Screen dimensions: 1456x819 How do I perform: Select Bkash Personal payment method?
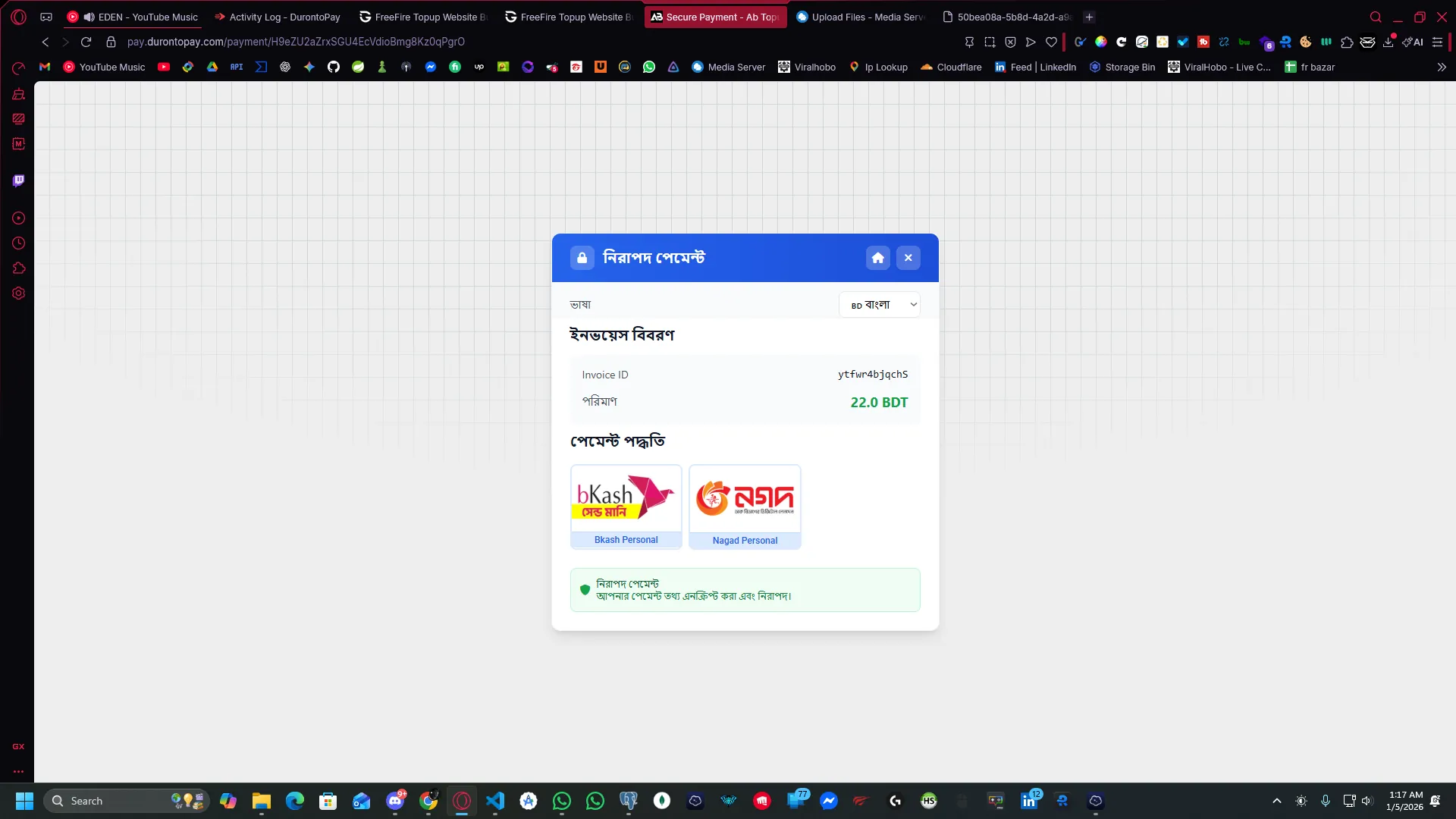(x=626, y=506)
